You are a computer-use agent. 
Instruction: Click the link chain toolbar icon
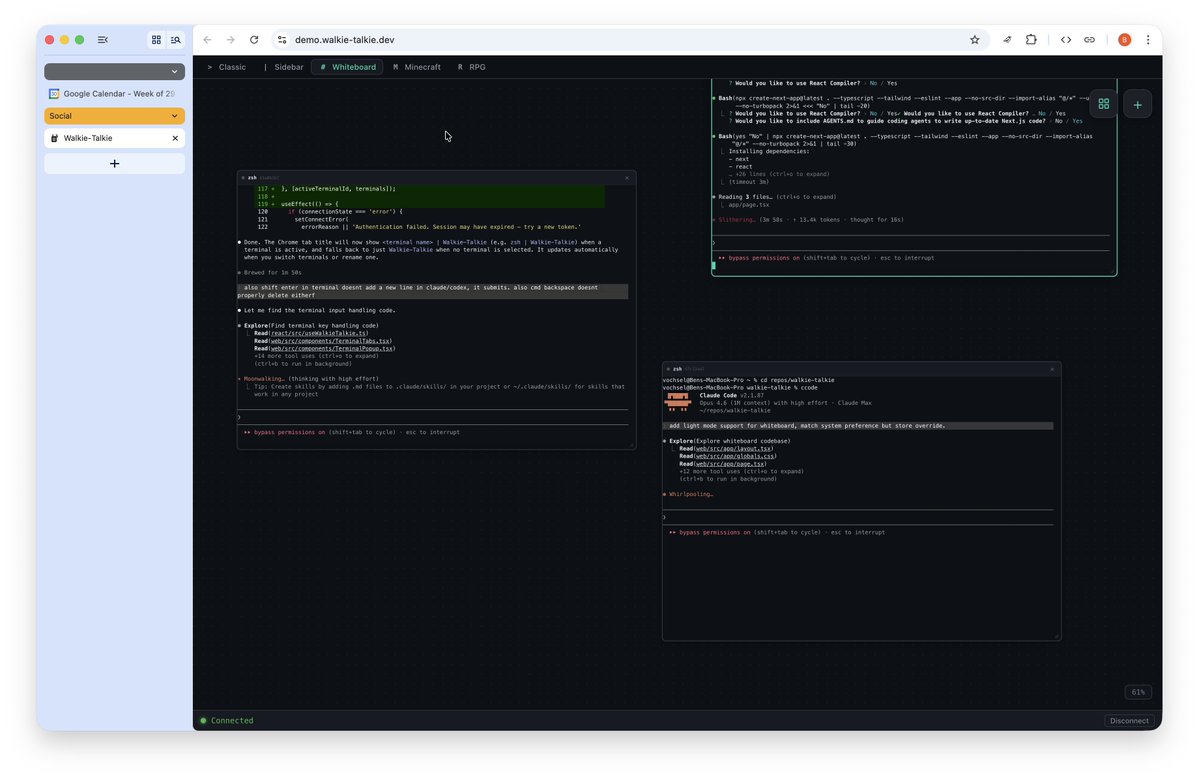click(1089, 40)
